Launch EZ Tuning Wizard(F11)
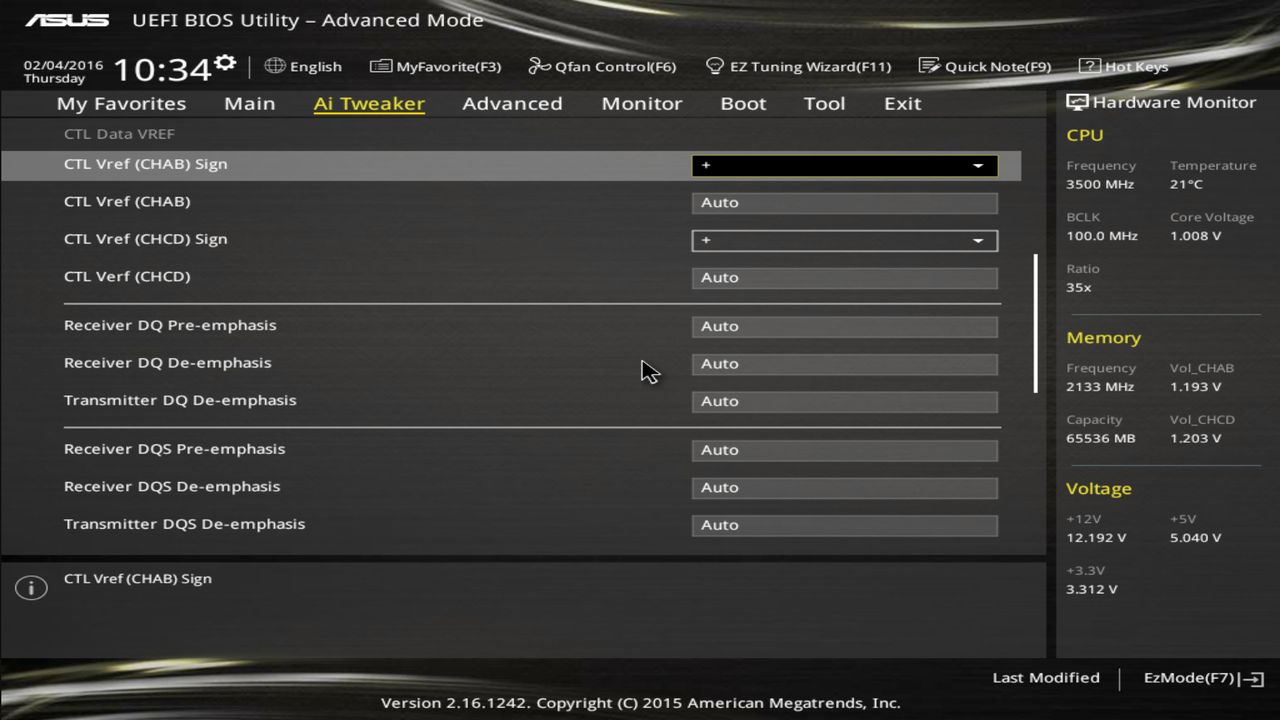Image resolution: width=1280 pixels, height=720 pixels. click(798, 66)
